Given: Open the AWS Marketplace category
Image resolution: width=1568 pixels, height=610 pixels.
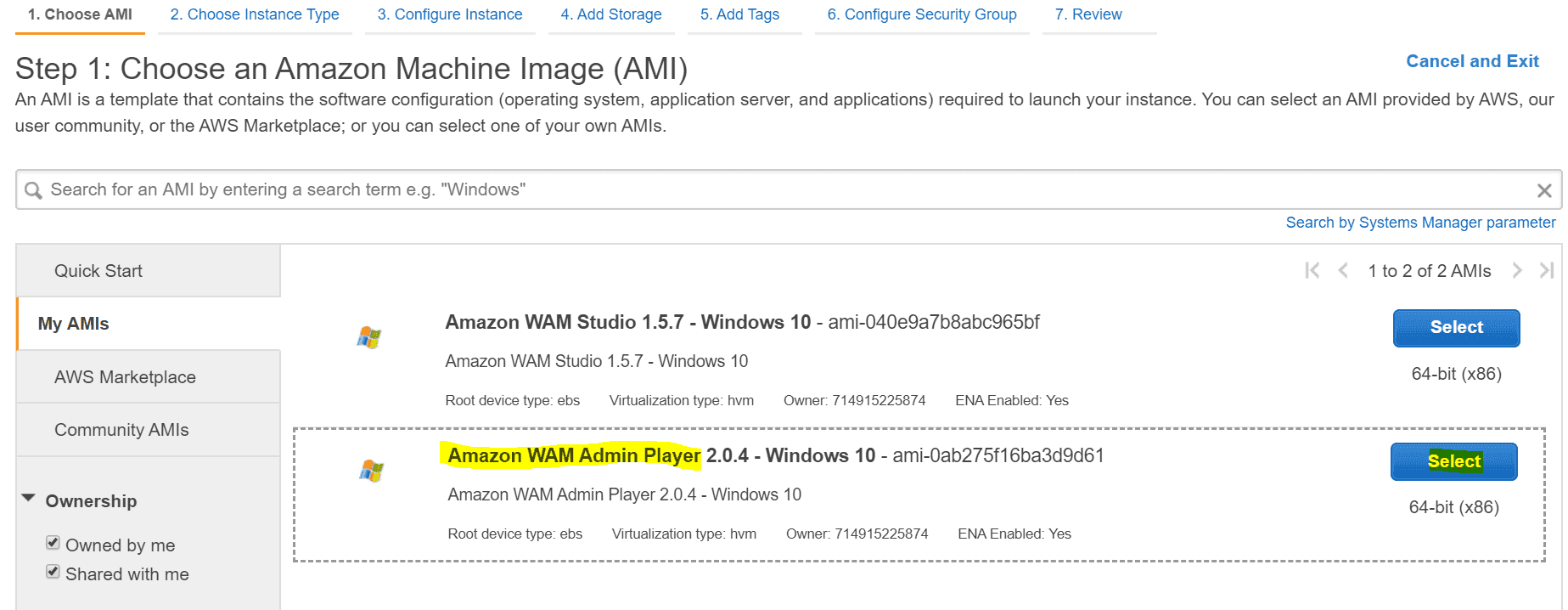Looking at the screenshot, I should tap(125, 377).
